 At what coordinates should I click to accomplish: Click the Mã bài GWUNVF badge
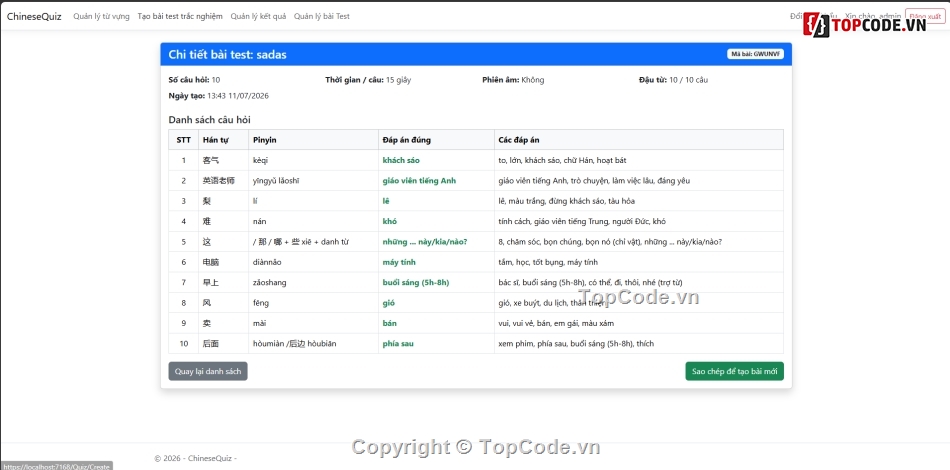[756, 54]
